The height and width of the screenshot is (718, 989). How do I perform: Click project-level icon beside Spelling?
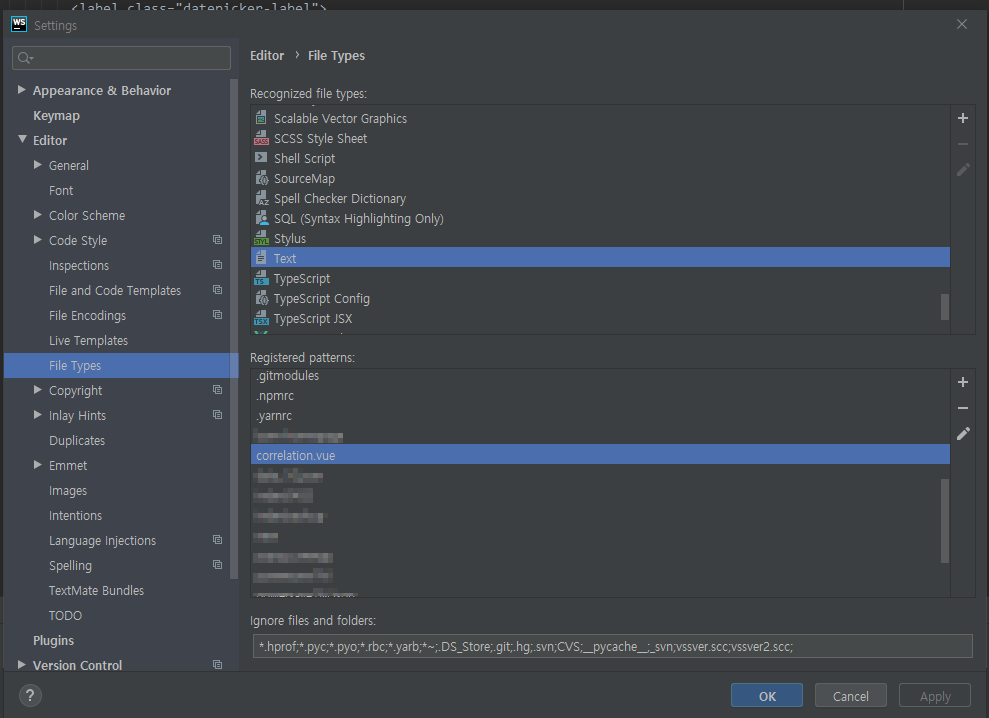click(218, 565)
